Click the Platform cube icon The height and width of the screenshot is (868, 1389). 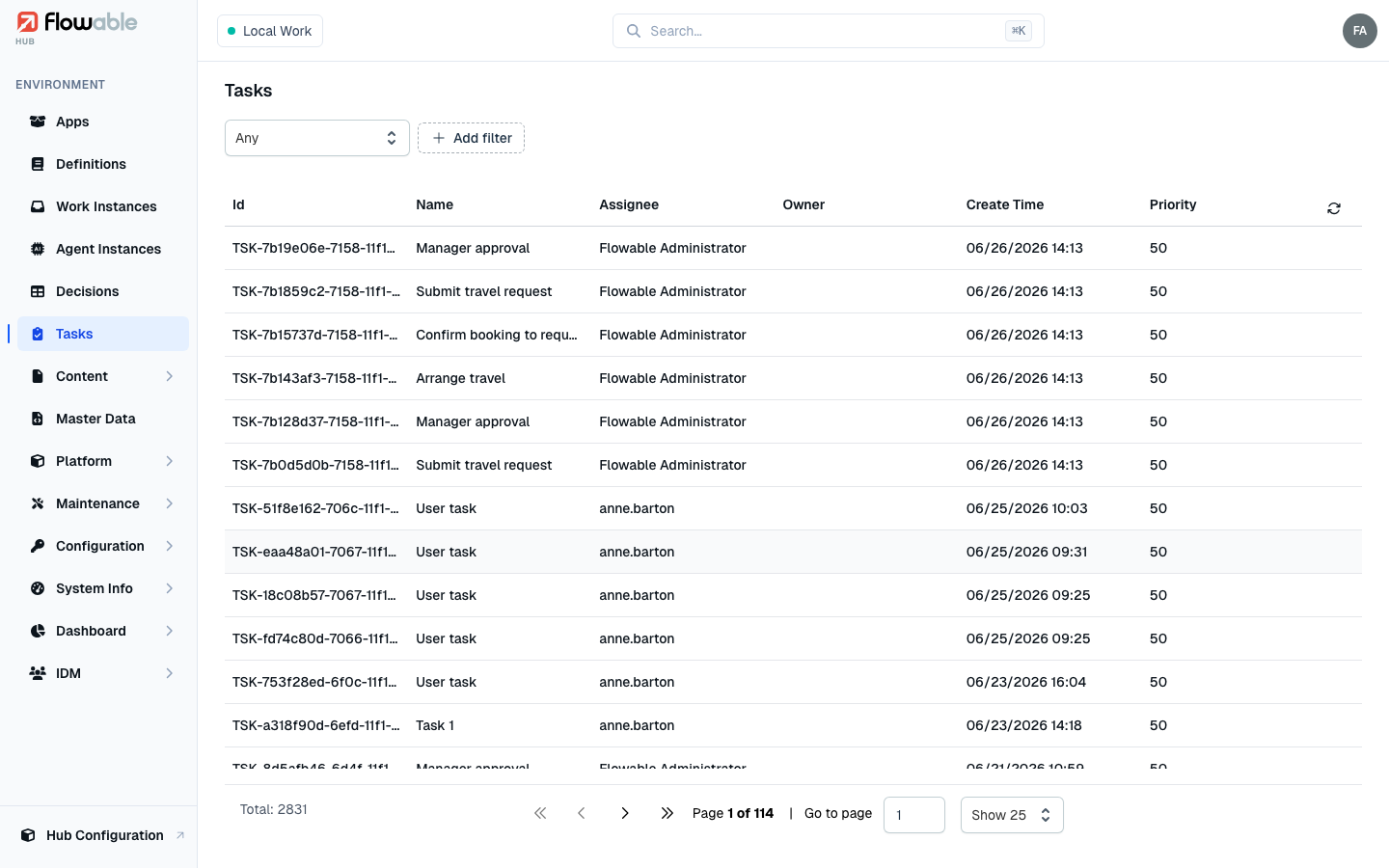38,461
